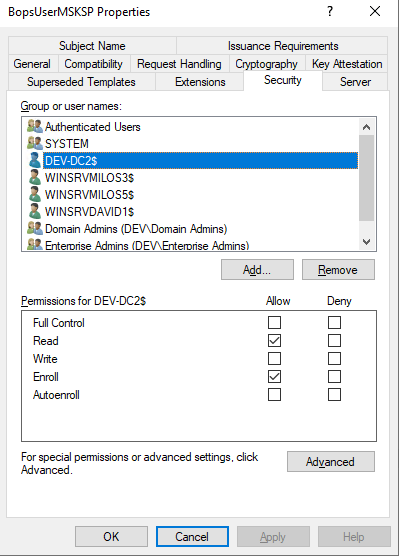Select the Authenticated Users group icon
The width and height of the screenshot is (399, 556).
[x=35, y=126]
